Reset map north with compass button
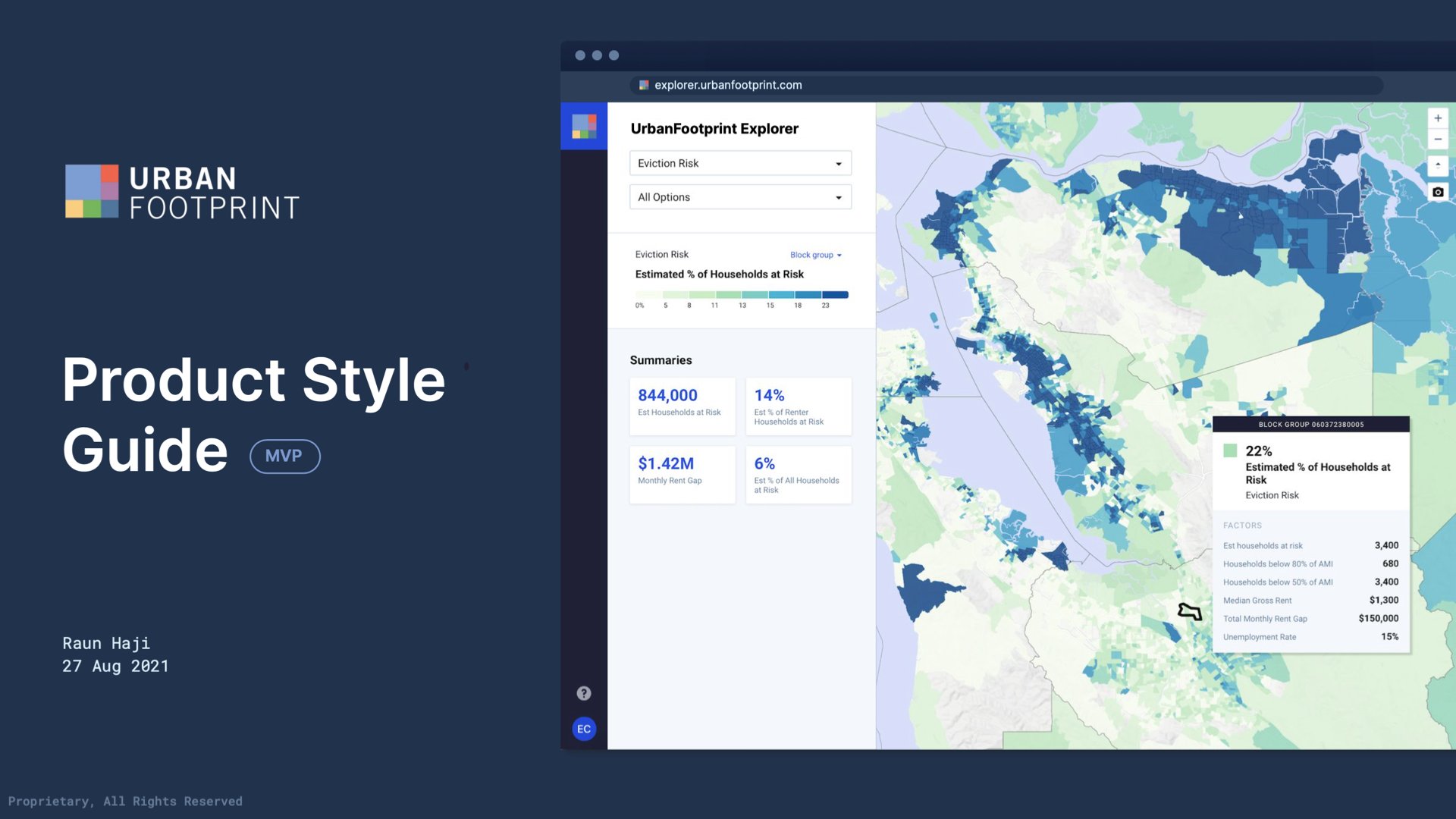 click(x=1438, y=165)
